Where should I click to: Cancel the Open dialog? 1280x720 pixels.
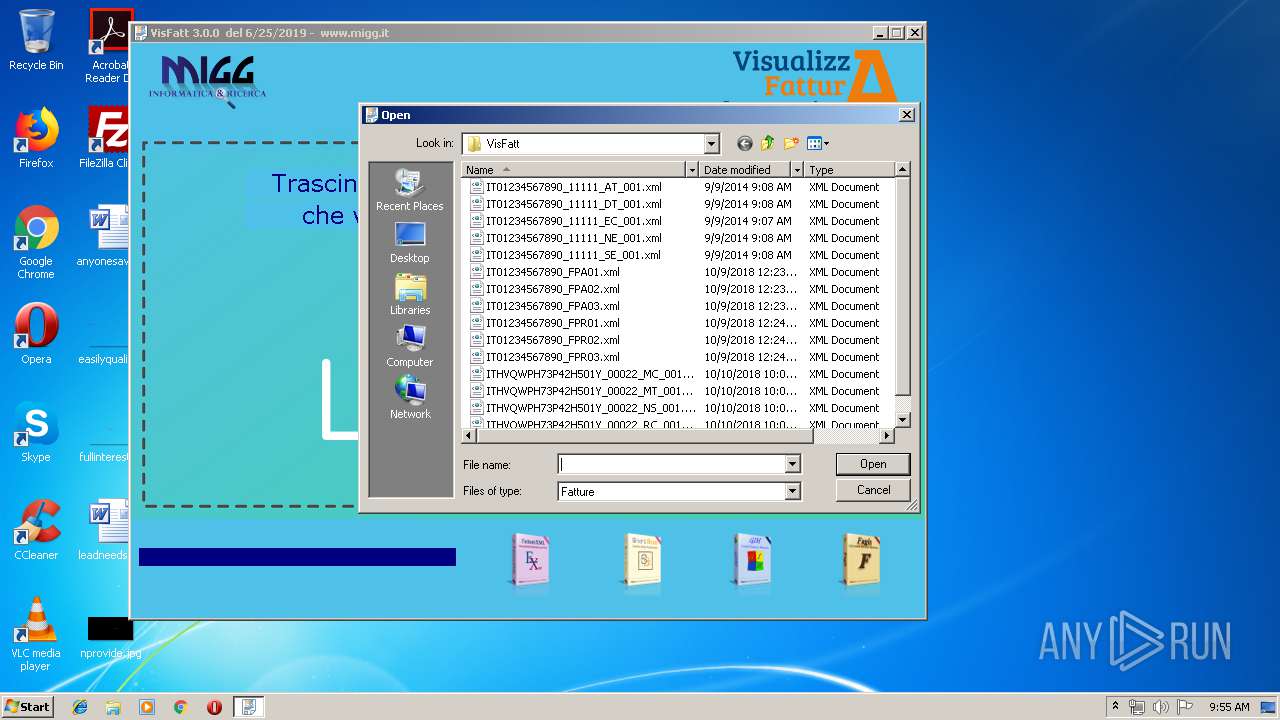point(873,490)
